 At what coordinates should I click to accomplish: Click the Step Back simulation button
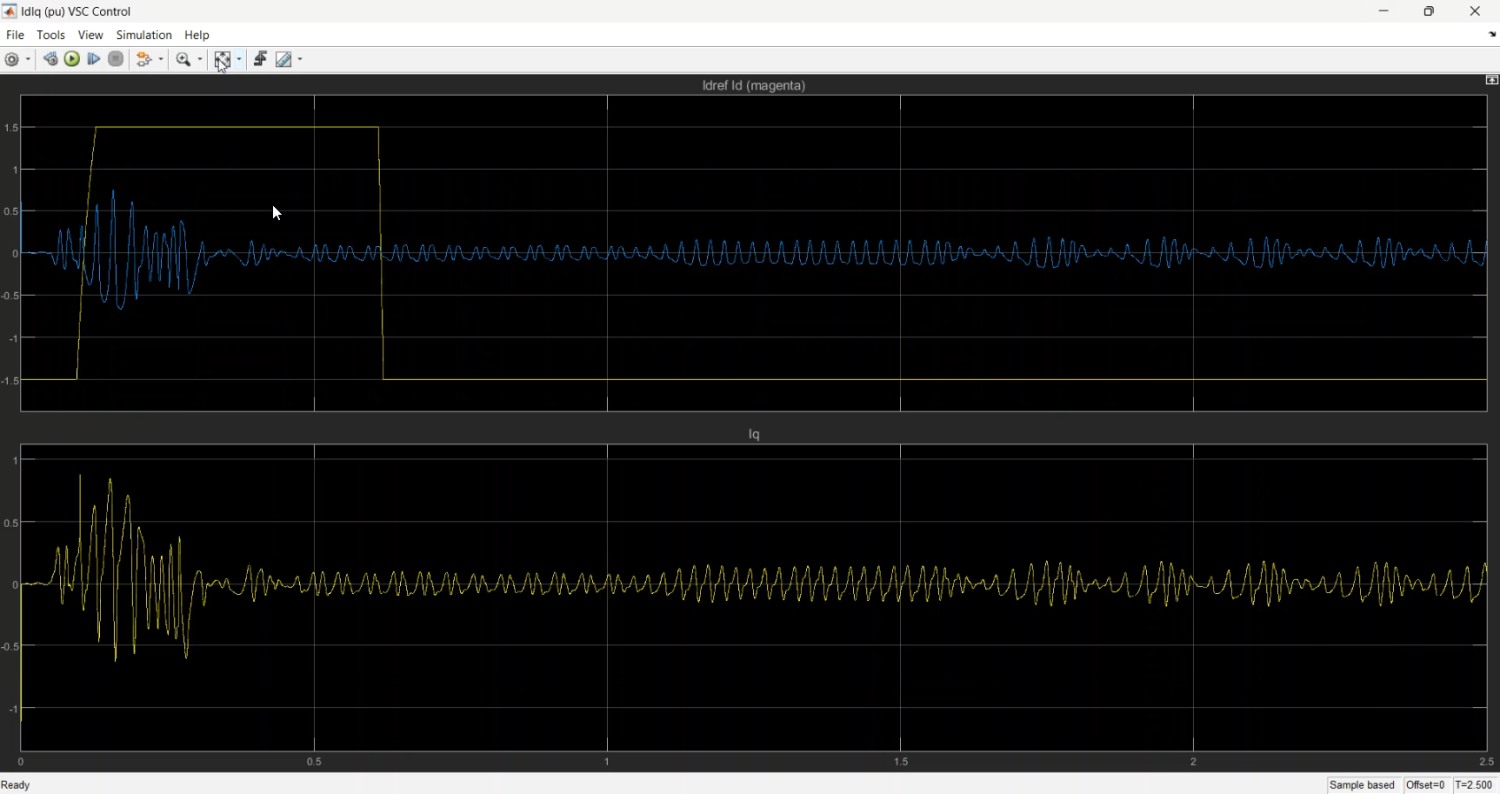point(50,60)
